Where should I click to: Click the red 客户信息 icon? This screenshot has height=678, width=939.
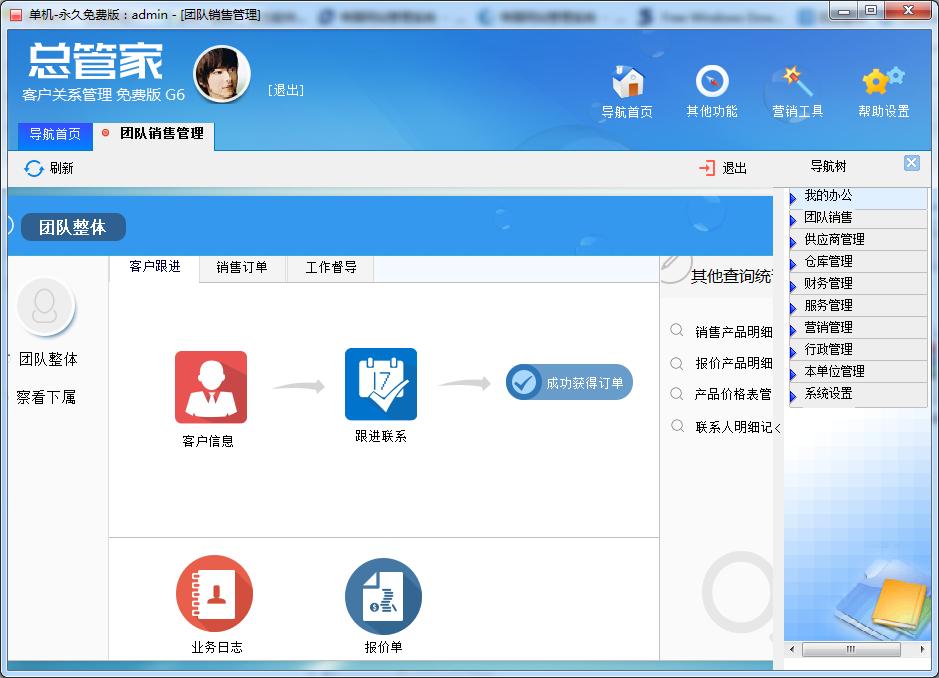(x=210, y=387)
